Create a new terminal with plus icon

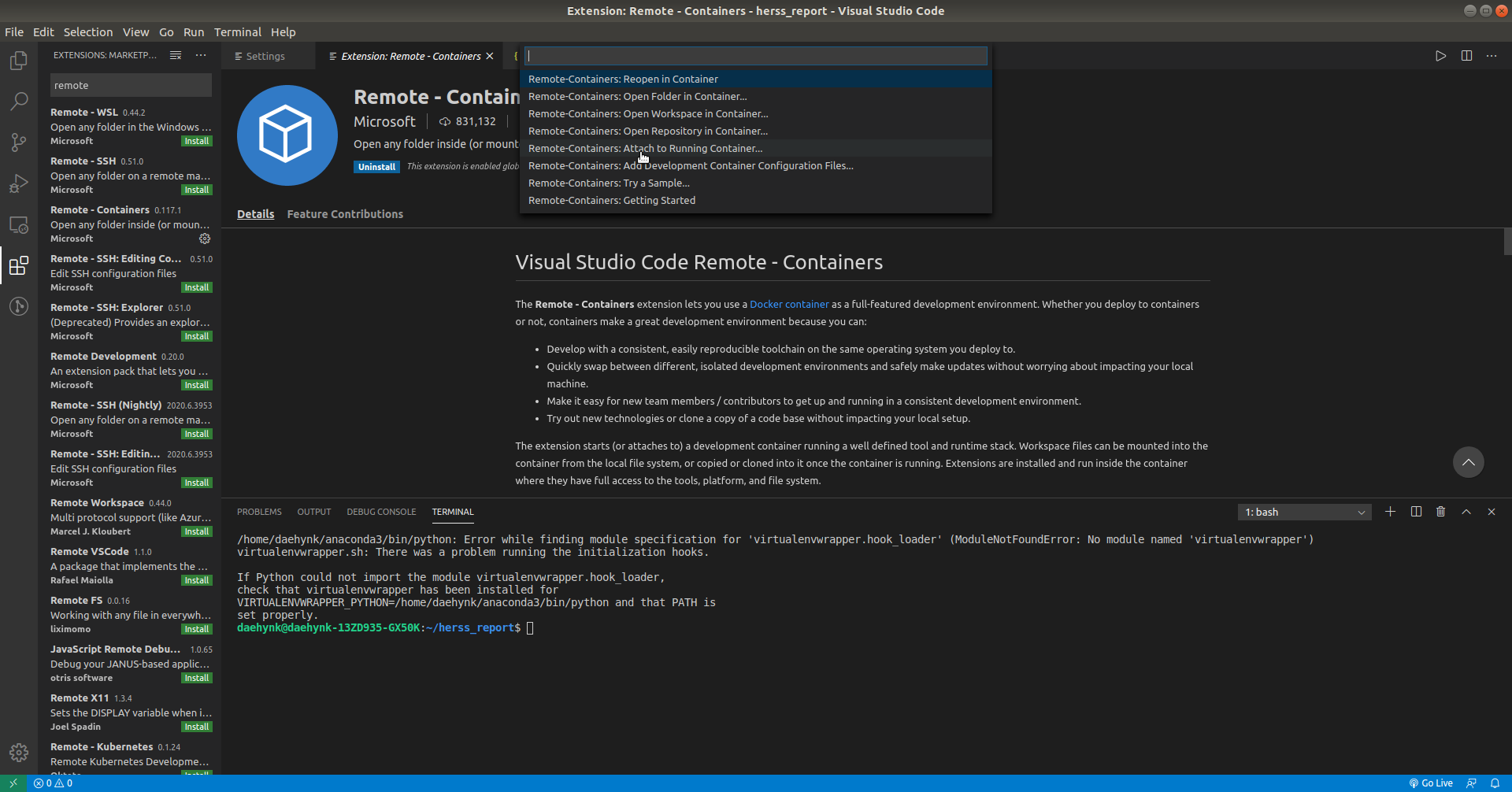[x=1390, y=512]
